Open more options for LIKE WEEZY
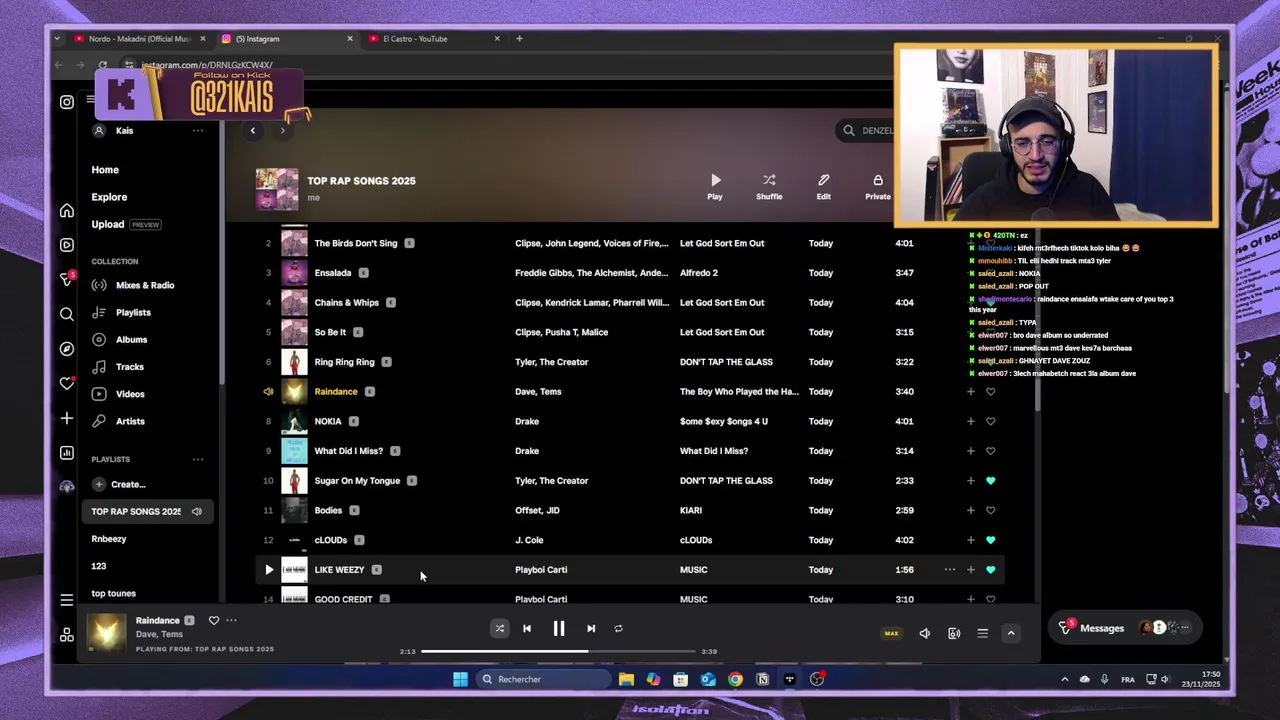The height and width of the screenshot is (720, 1280). tap(949, 570)
